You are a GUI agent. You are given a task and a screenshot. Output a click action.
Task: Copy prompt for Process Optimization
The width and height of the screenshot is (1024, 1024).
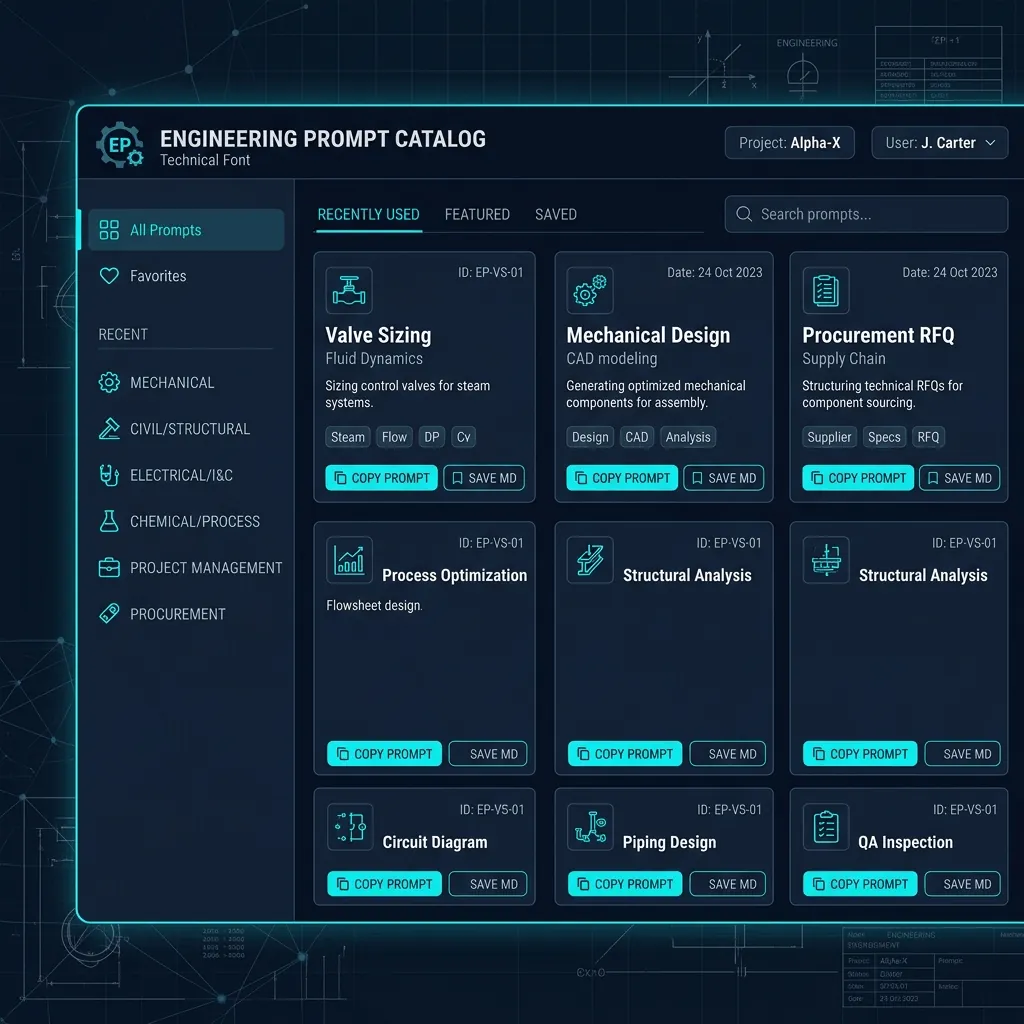click(x=384, y=753)
